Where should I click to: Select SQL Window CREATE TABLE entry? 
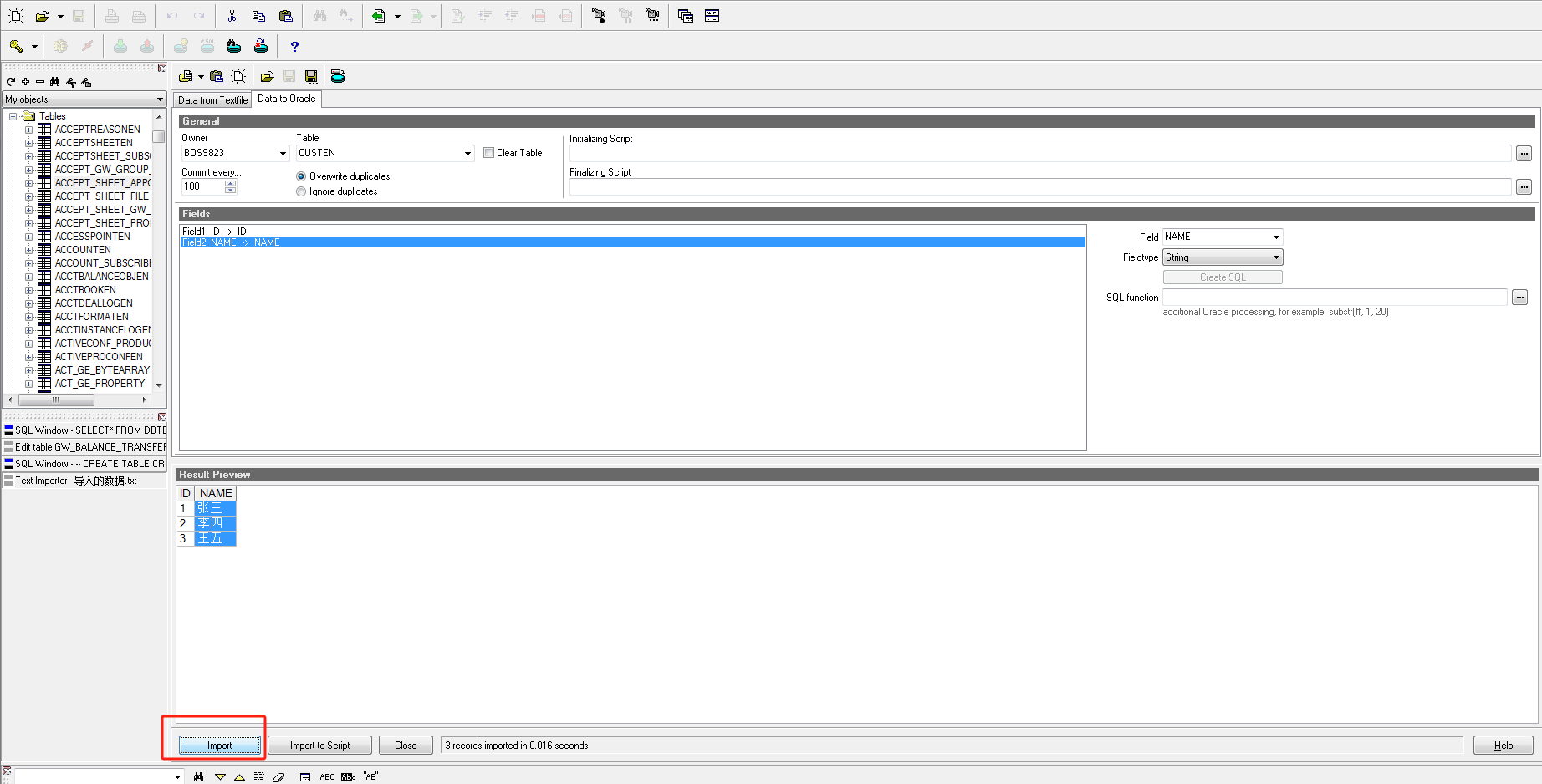coord(85,464)
